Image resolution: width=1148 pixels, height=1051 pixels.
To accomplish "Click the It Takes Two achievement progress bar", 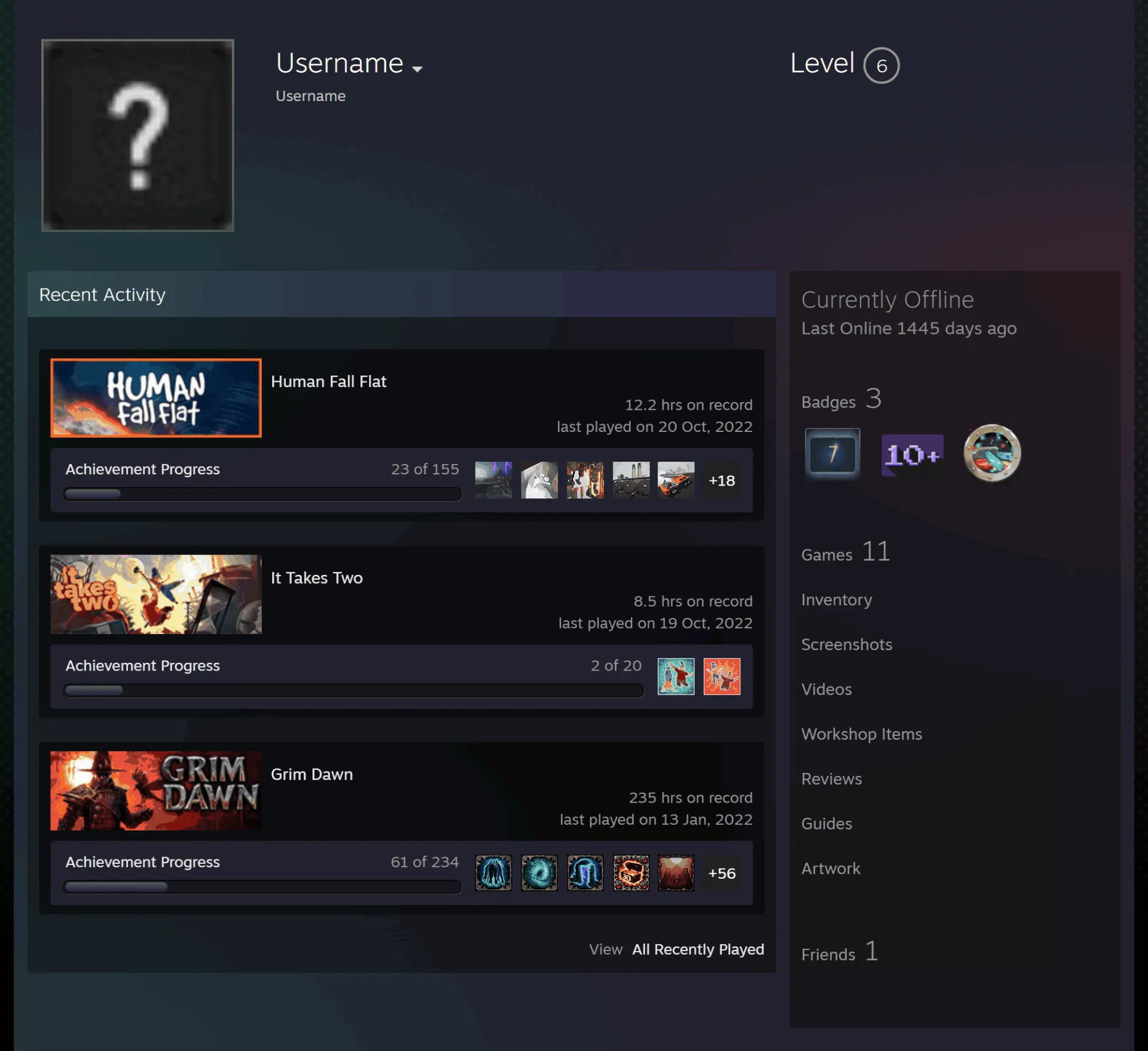I will tap(354, 690).
